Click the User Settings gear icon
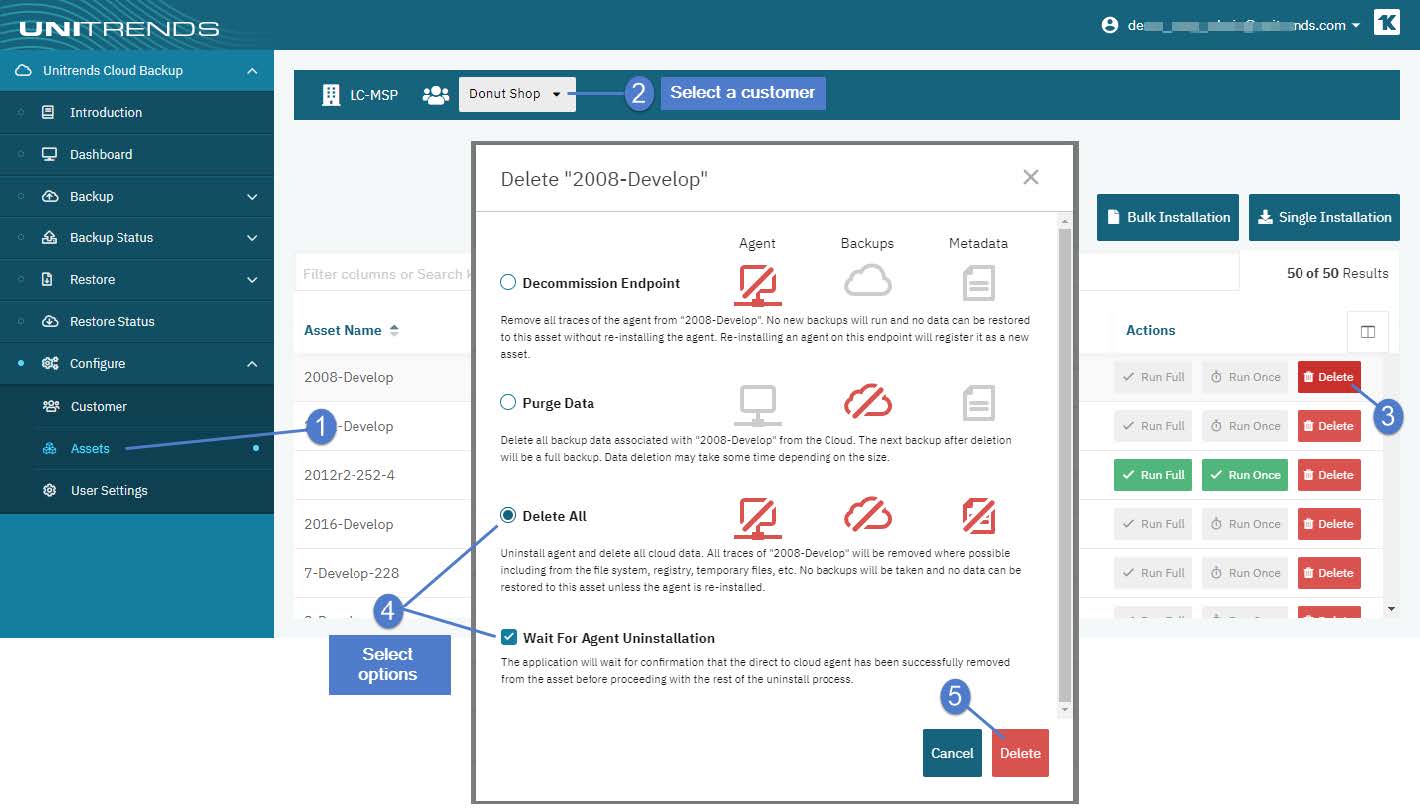The image size is (1420, 810). pos(50,491)
